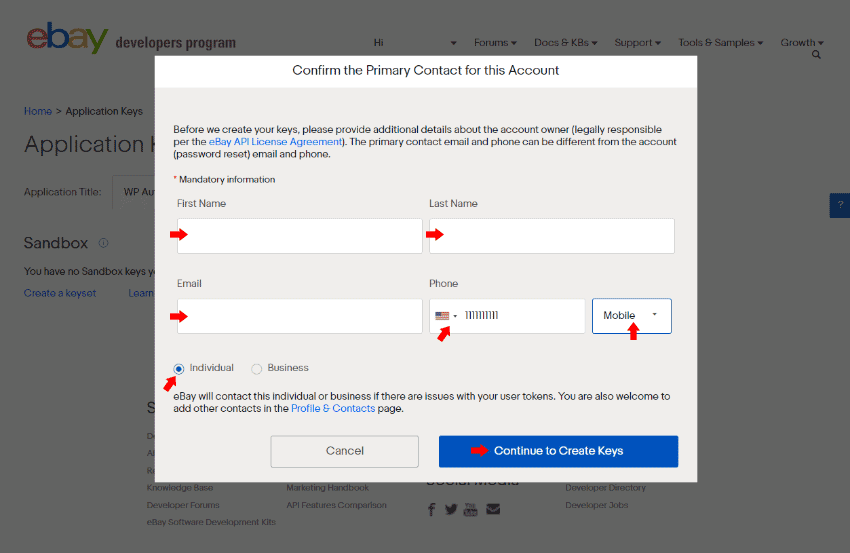Viewport: 850px width, 553px height.
Task: Open the Facebook social icon
Action: [x=432, y=509]
